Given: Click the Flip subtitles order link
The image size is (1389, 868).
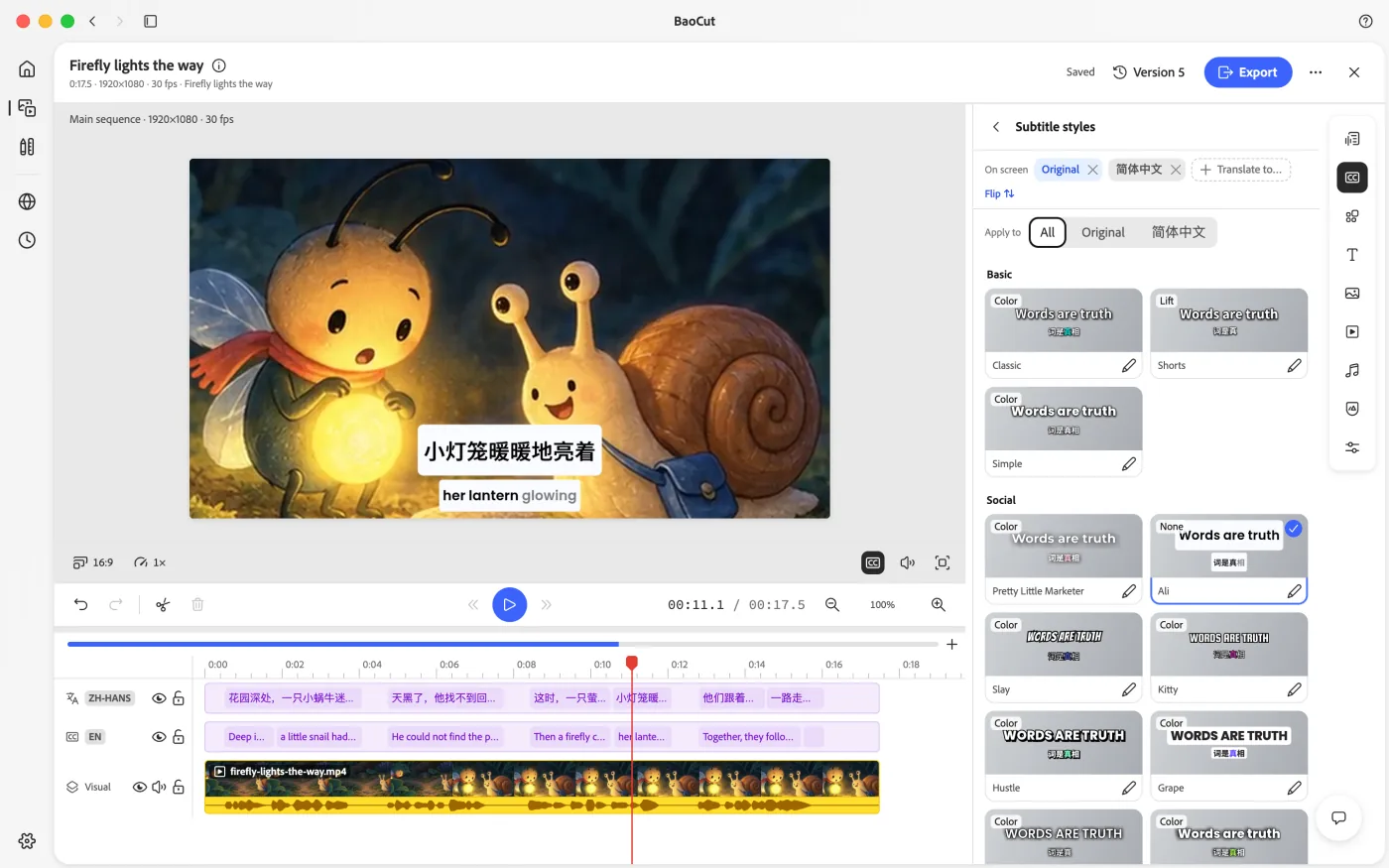Looking at the screenshot, I should (999, 193).
